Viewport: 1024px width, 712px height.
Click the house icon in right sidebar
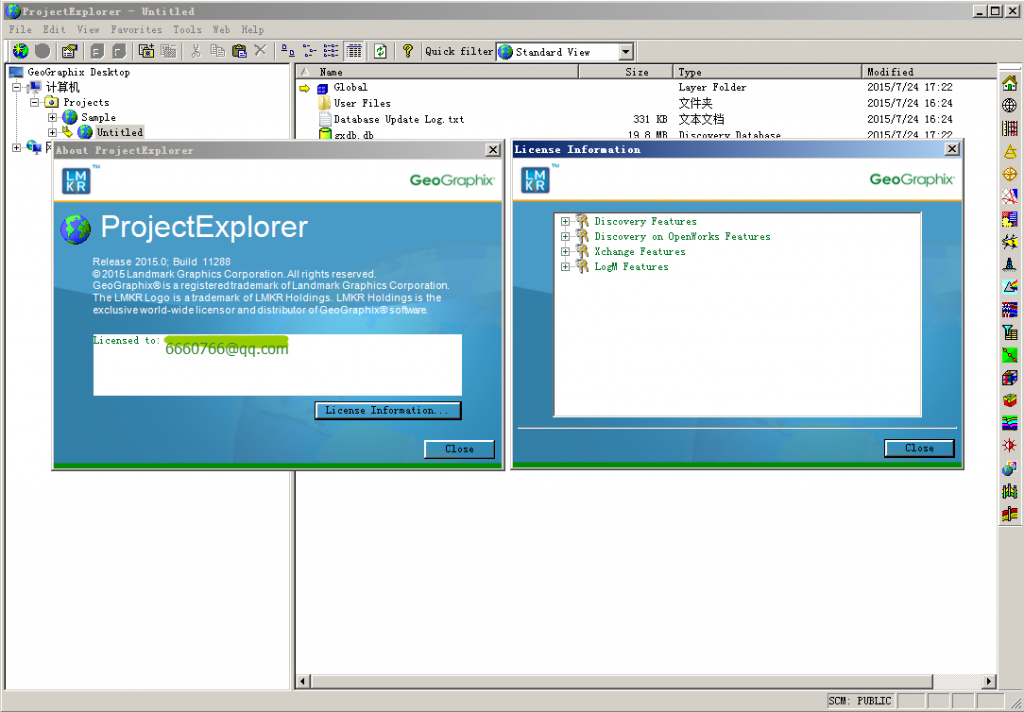(1010, 83)
